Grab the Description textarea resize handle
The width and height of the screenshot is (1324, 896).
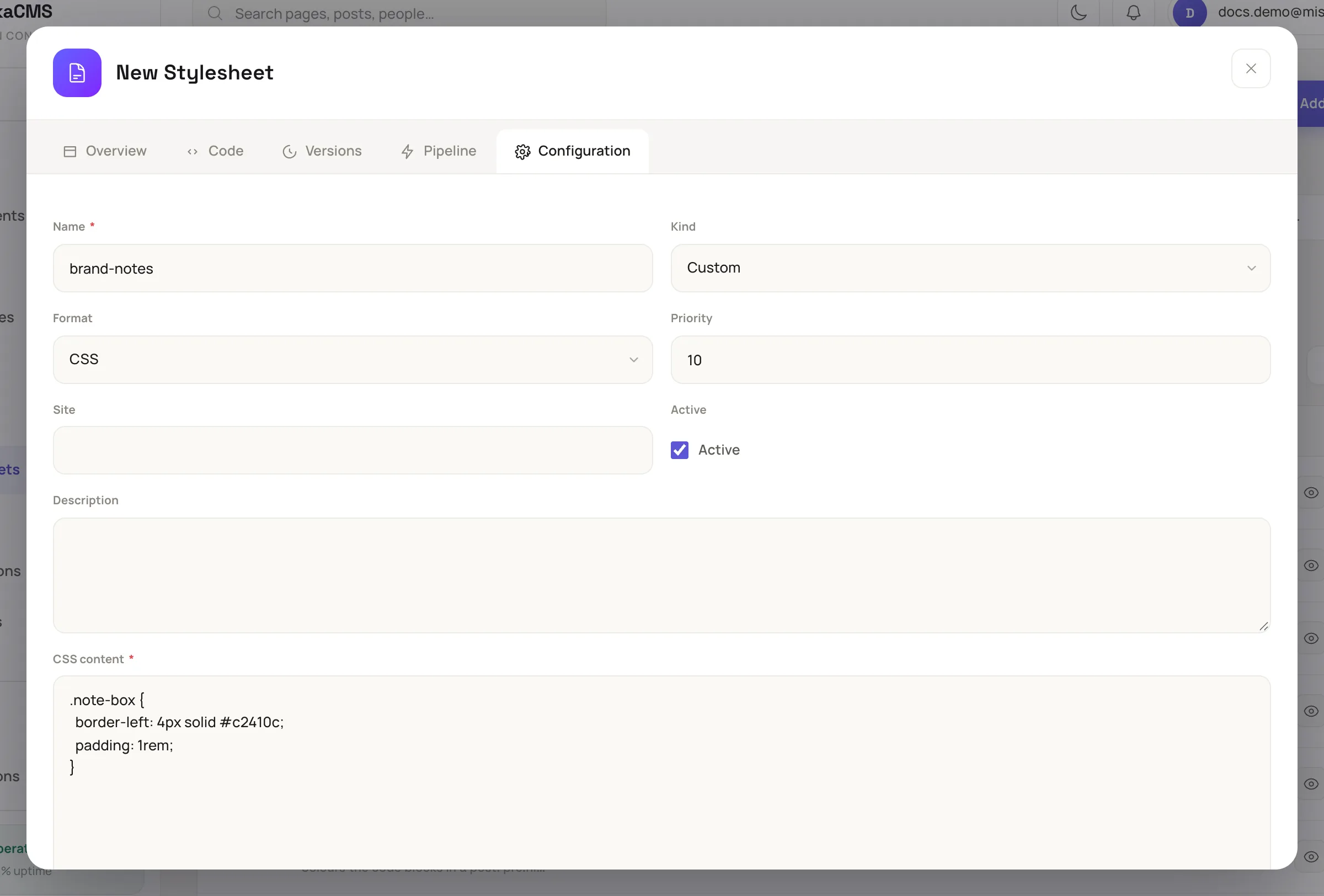(x=1263, y=626)
